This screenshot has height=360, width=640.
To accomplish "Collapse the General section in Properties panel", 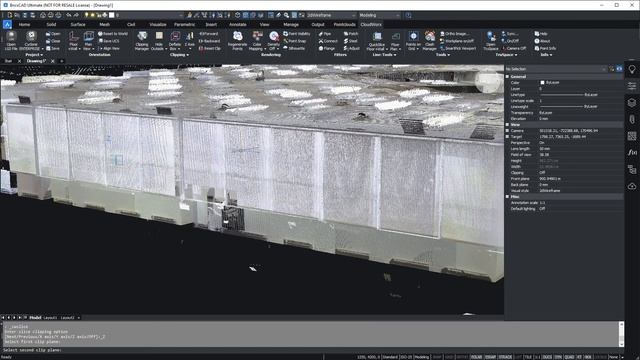I will pos(508,76).
